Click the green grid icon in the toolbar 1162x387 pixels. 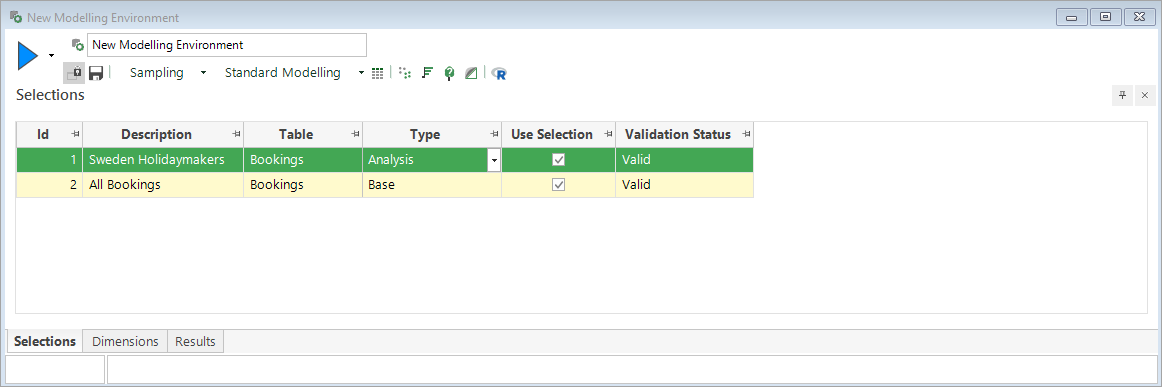click(377, 73)
